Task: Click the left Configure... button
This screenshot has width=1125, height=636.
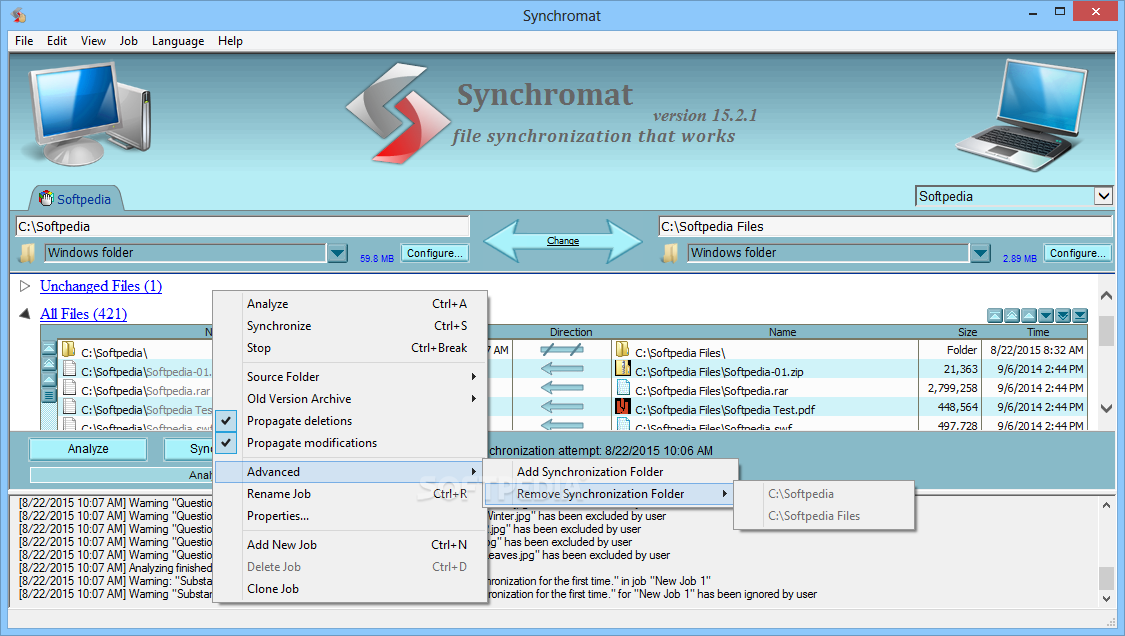Action: point(435,253)
